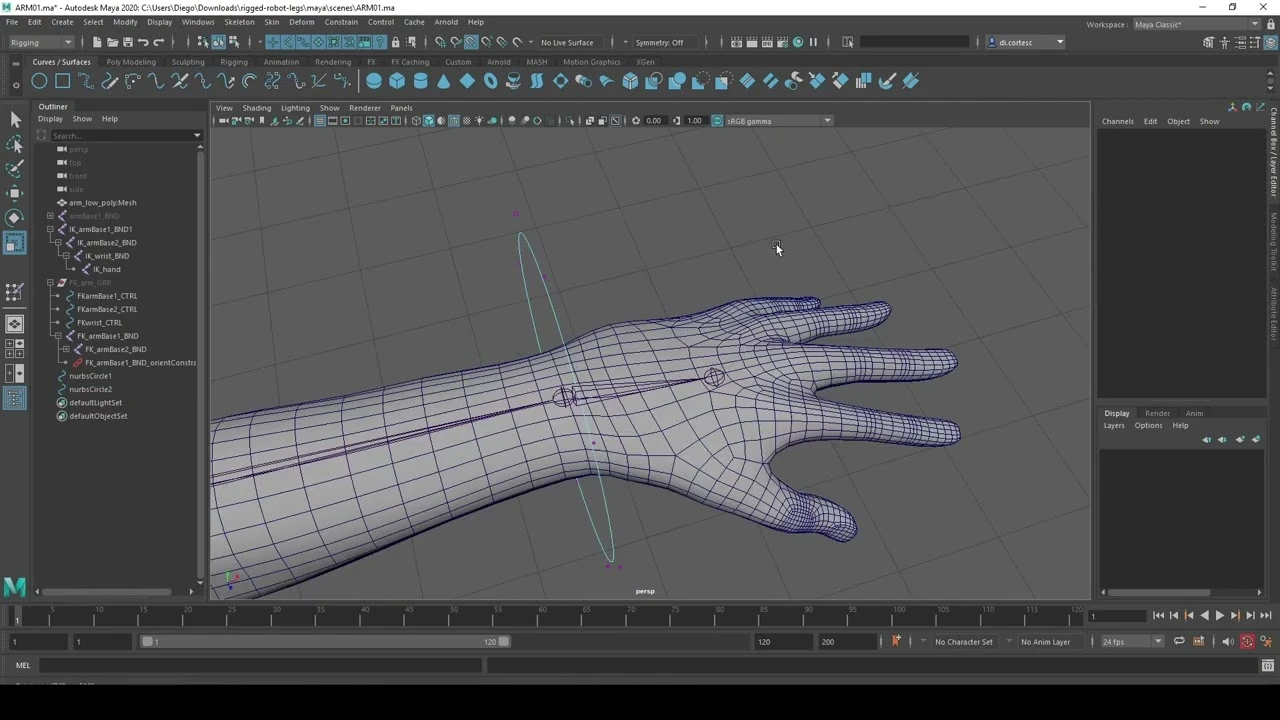Toggle the color management sRGB icon
The image size is (1280, 720).
(716, 121)
